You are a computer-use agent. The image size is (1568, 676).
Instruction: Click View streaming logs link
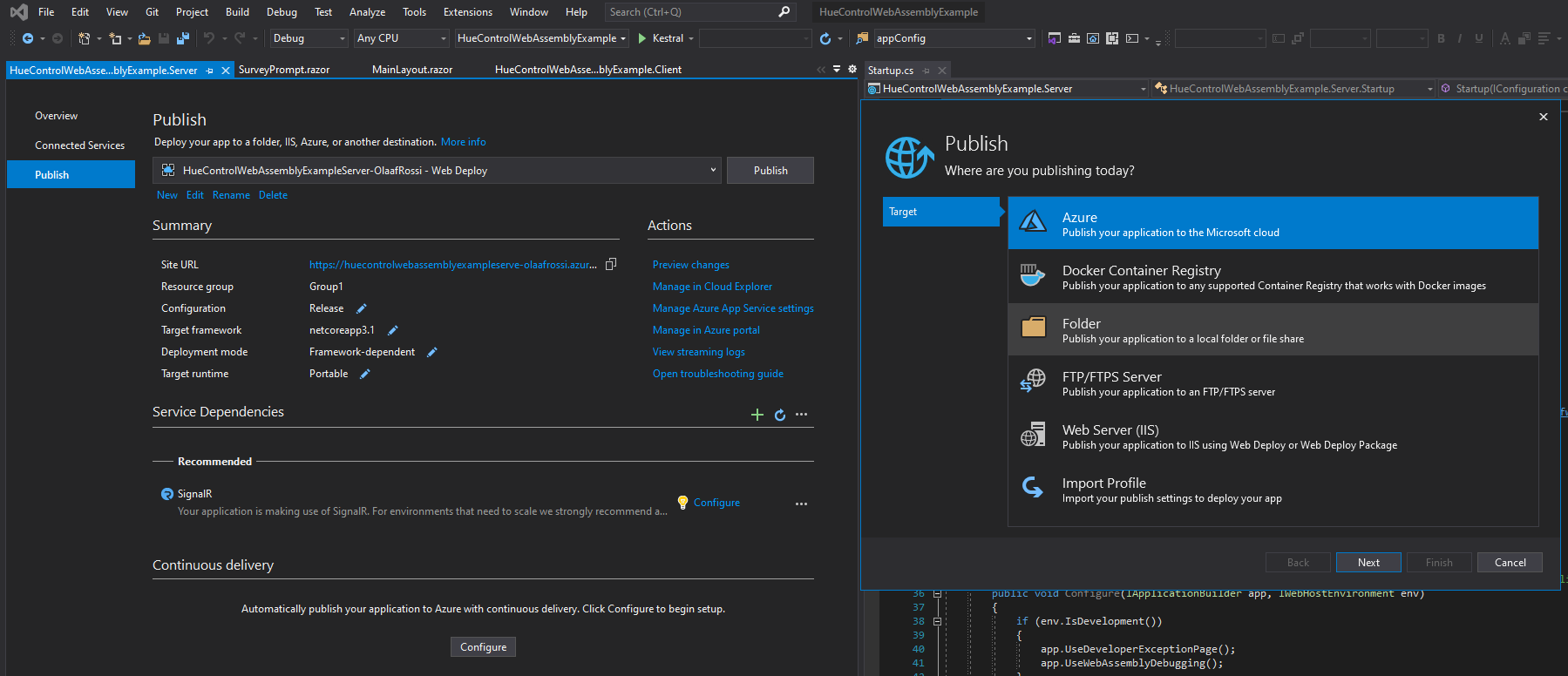(699, 352)
